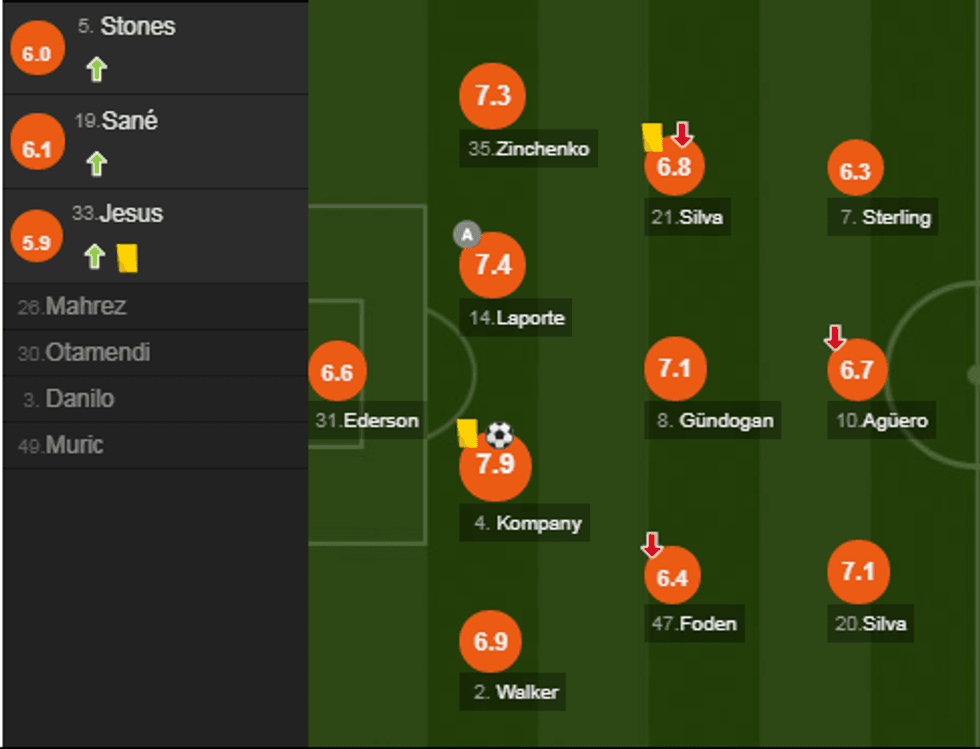
Task: Click the yellow card icon above Kompany
Action: [467, 433]
